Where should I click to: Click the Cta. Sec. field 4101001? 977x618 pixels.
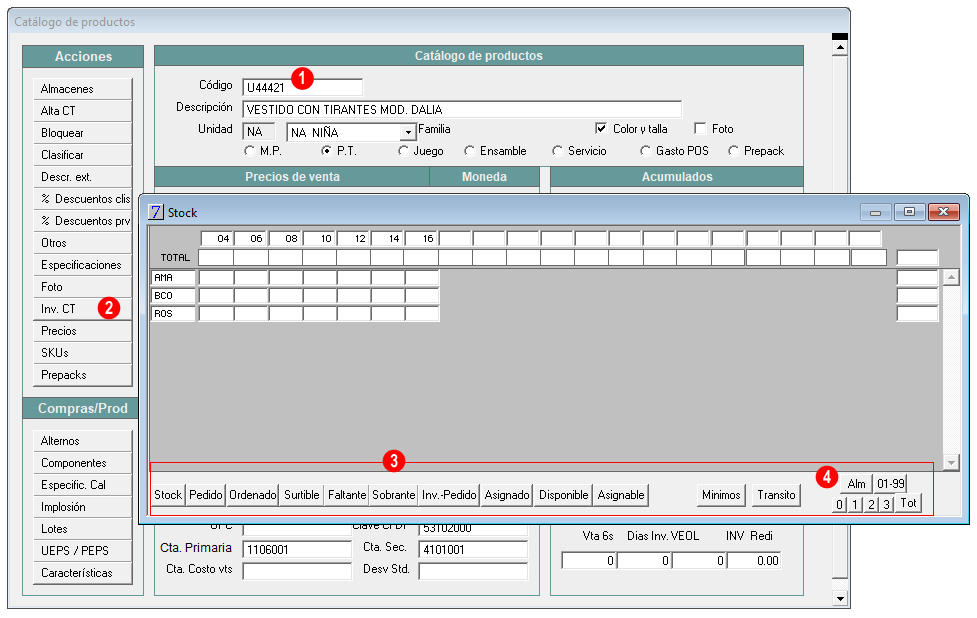click(473, 549)
